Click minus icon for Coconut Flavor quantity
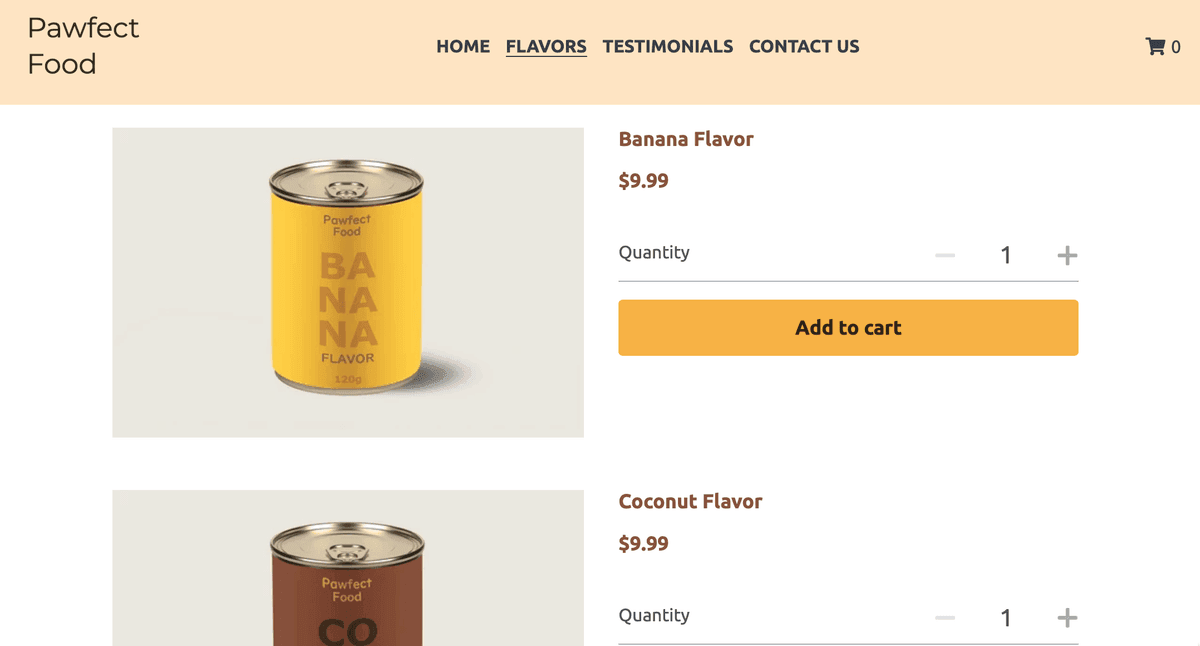The width and height of the screenshot is (1200, 646). tap(945, 618)
